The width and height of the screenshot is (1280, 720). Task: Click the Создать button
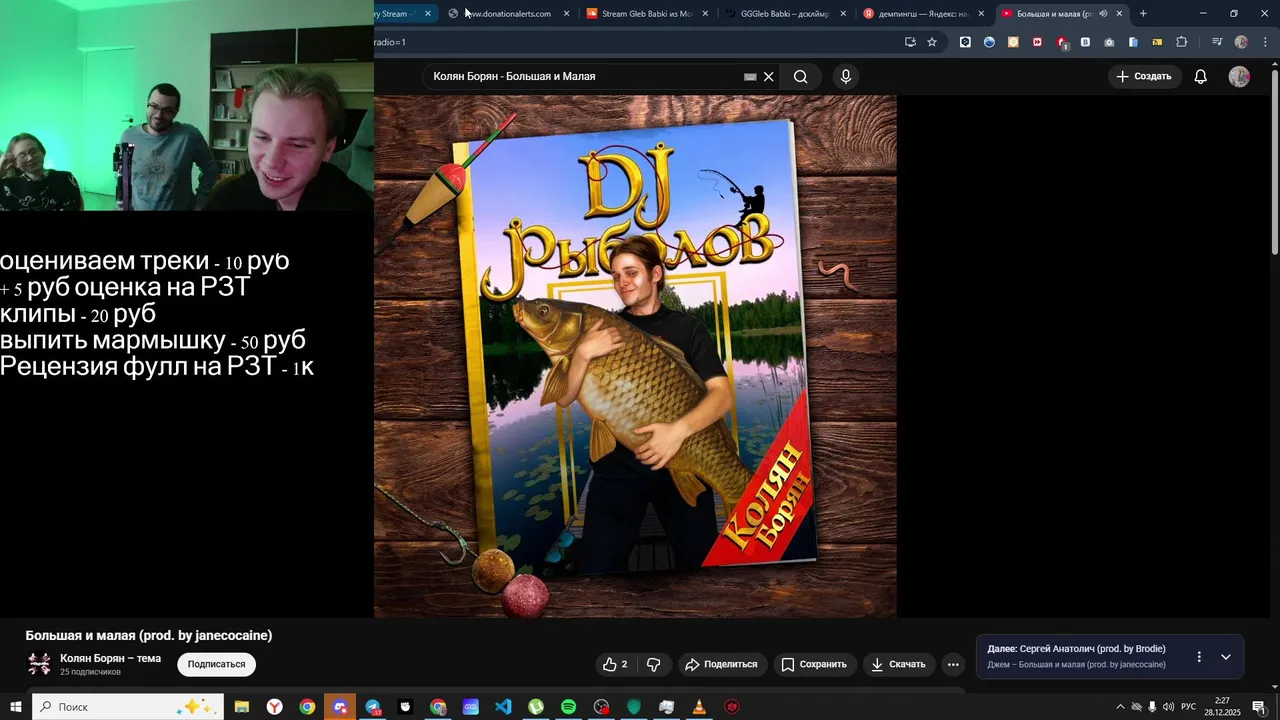1144,77
